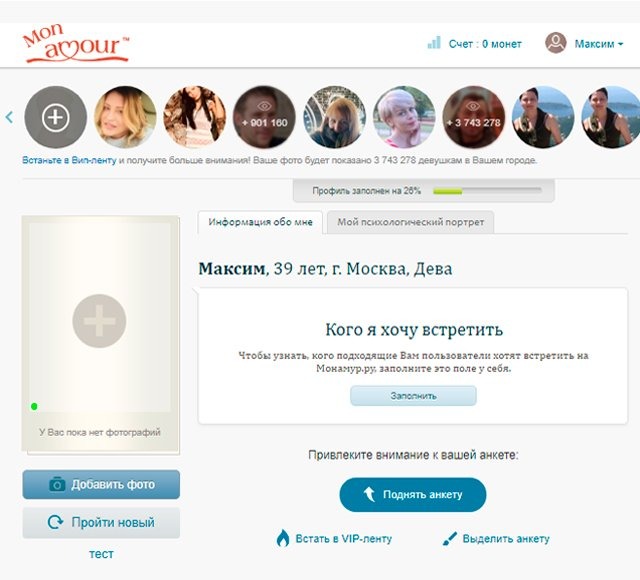Click the brush icon beside Выделить анкету
This screenshot has height=580, width=640.
point(449,539)
